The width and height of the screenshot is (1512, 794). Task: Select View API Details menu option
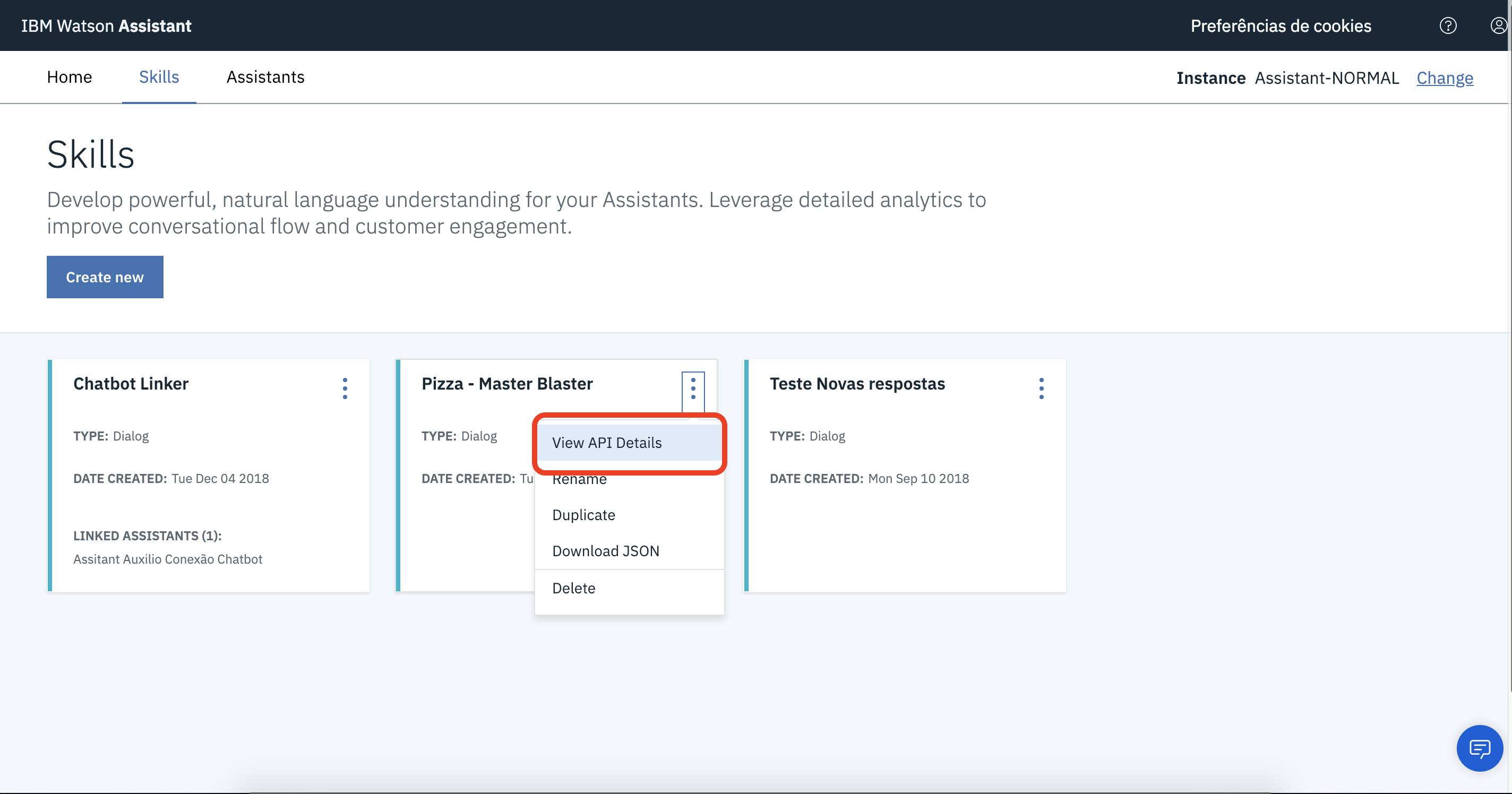pyautogui.click(x=606, y=443)
